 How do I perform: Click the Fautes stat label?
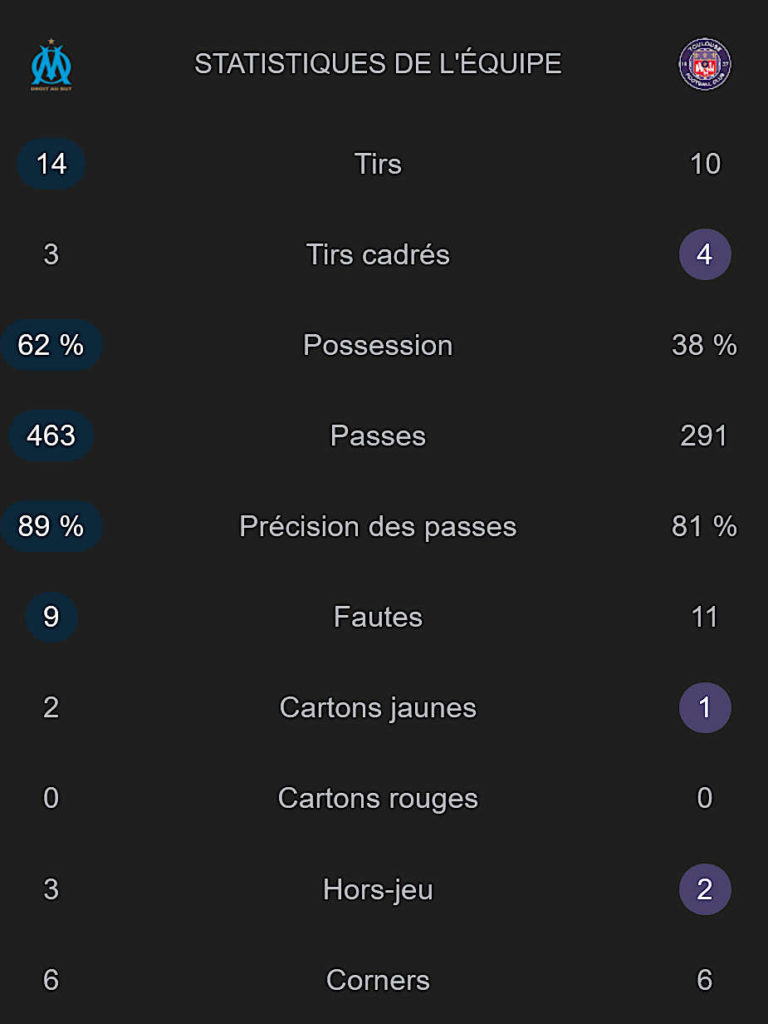[x=378, y=617]
